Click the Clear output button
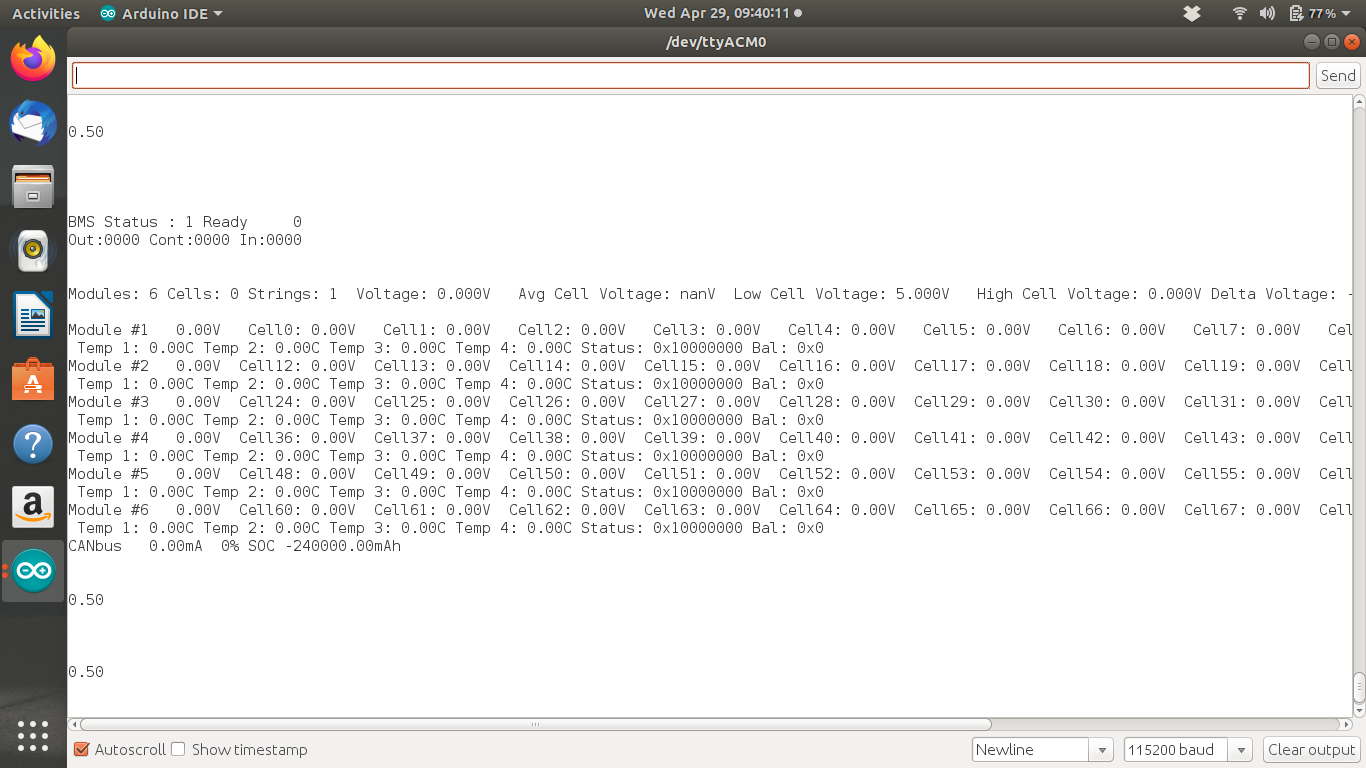The image size is (1366, 768). 1311,750
